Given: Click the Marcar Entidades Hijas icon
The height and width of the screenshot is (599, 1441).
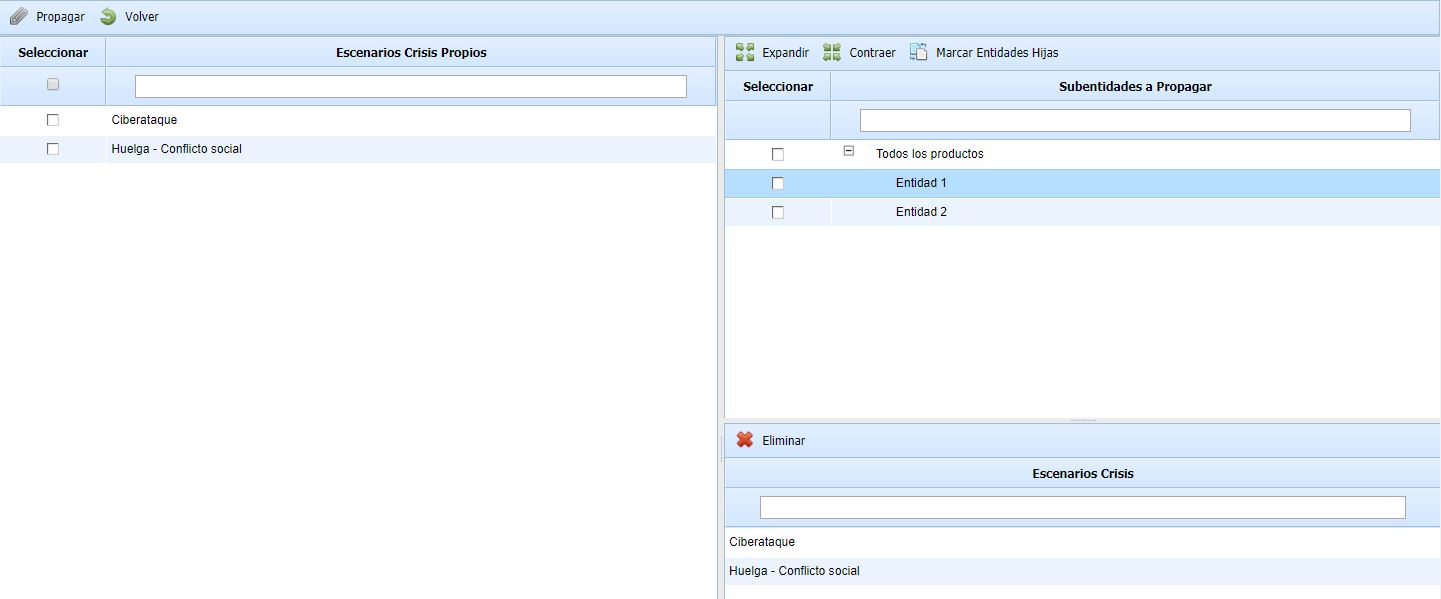Looking at the screenshot, I should (x=918, y=52).
